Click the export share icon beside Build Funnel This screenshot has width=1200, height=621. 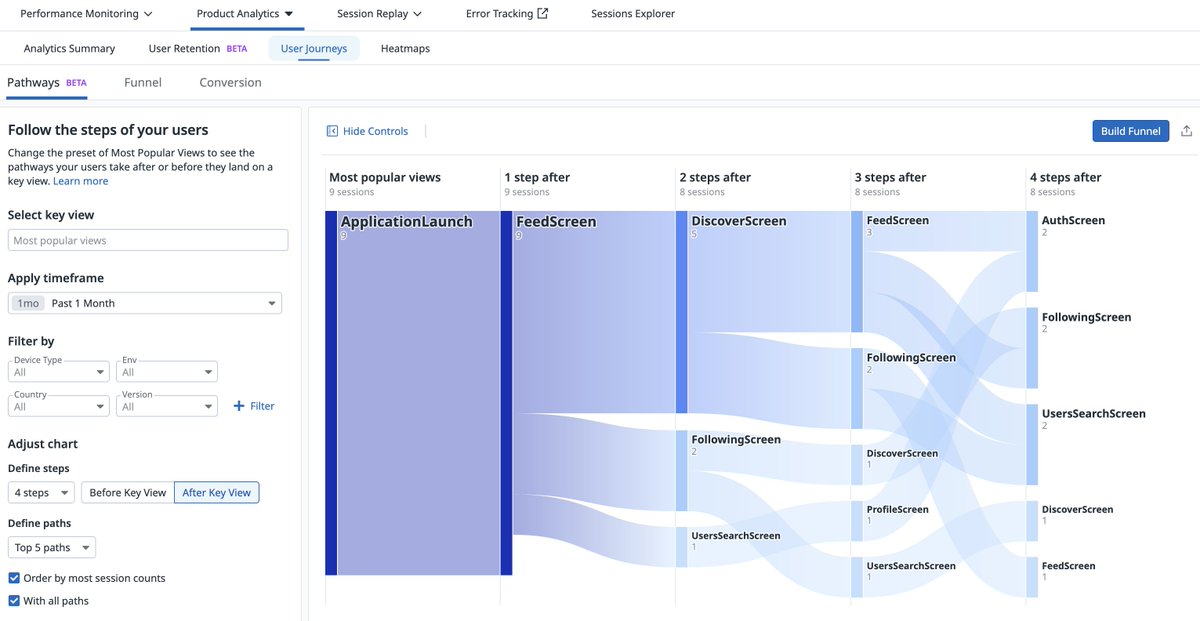tap(1187, 131)
